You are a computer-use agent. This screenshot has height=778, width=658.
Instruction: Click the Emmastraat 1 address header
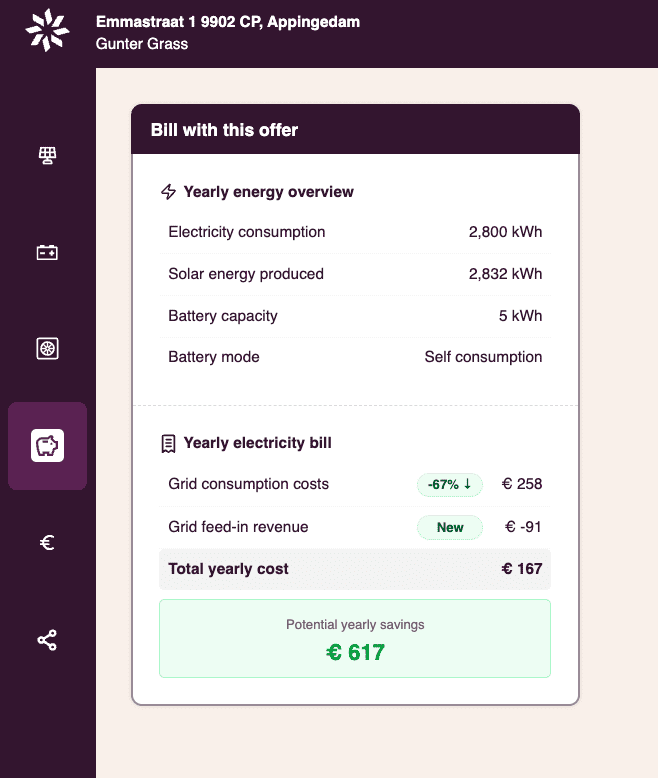[x=227, y=22]
